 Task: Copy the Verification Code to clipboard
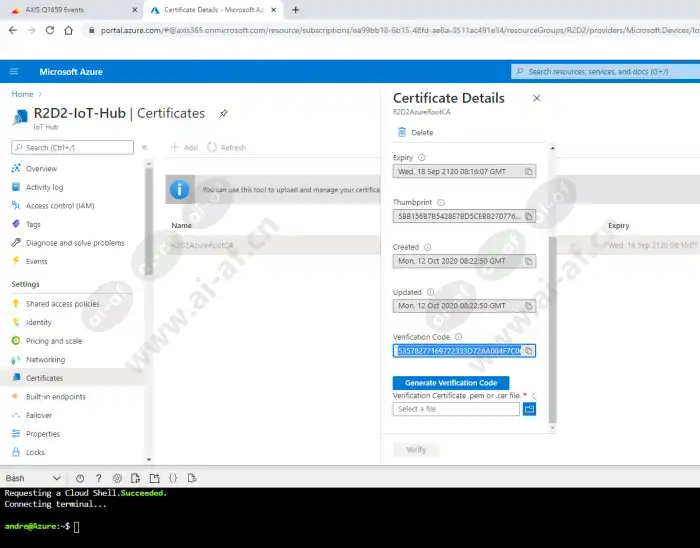529,351
